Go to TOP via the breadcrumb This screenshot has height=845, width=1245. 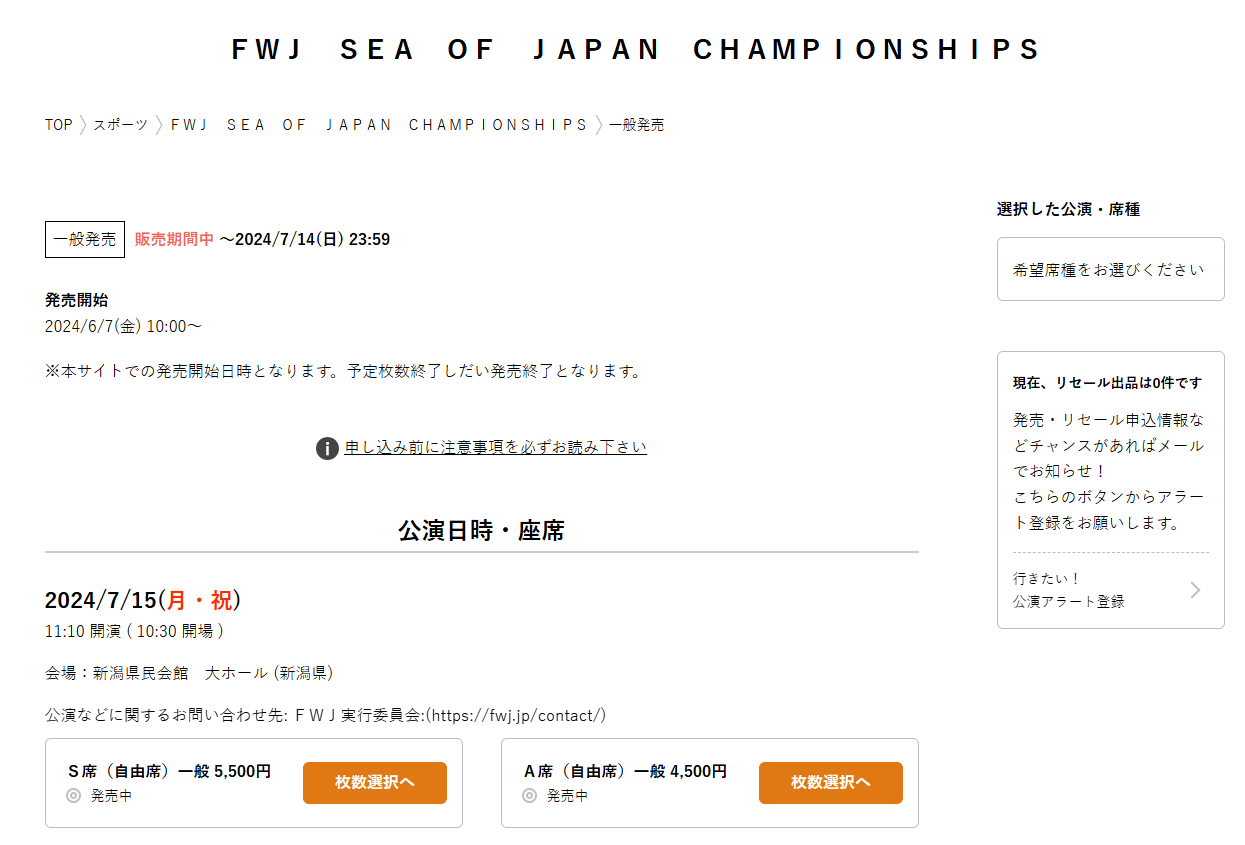pos(59,125)
